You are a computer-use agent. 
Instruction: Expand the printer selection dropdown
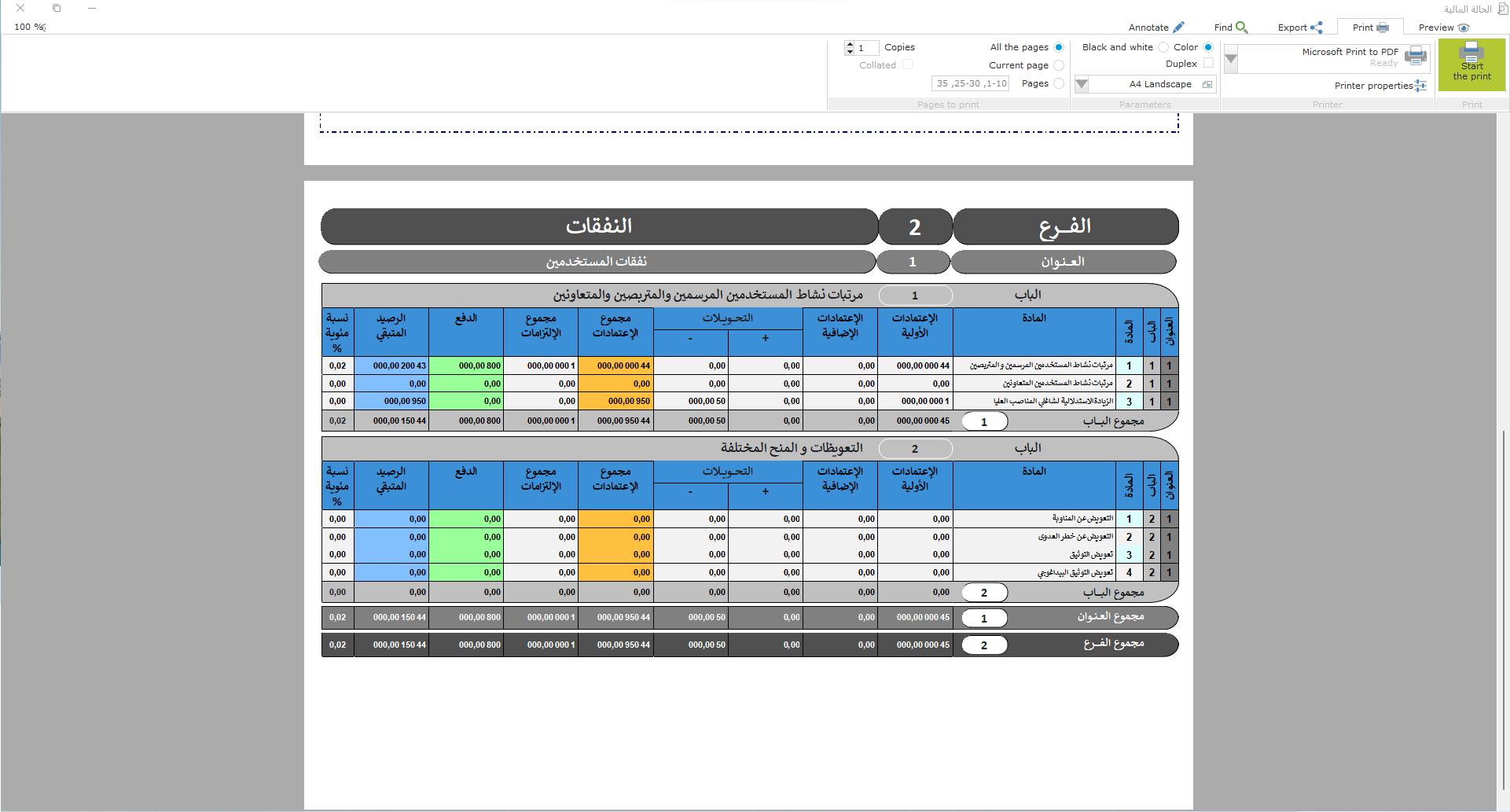(x=1231, y=59)
